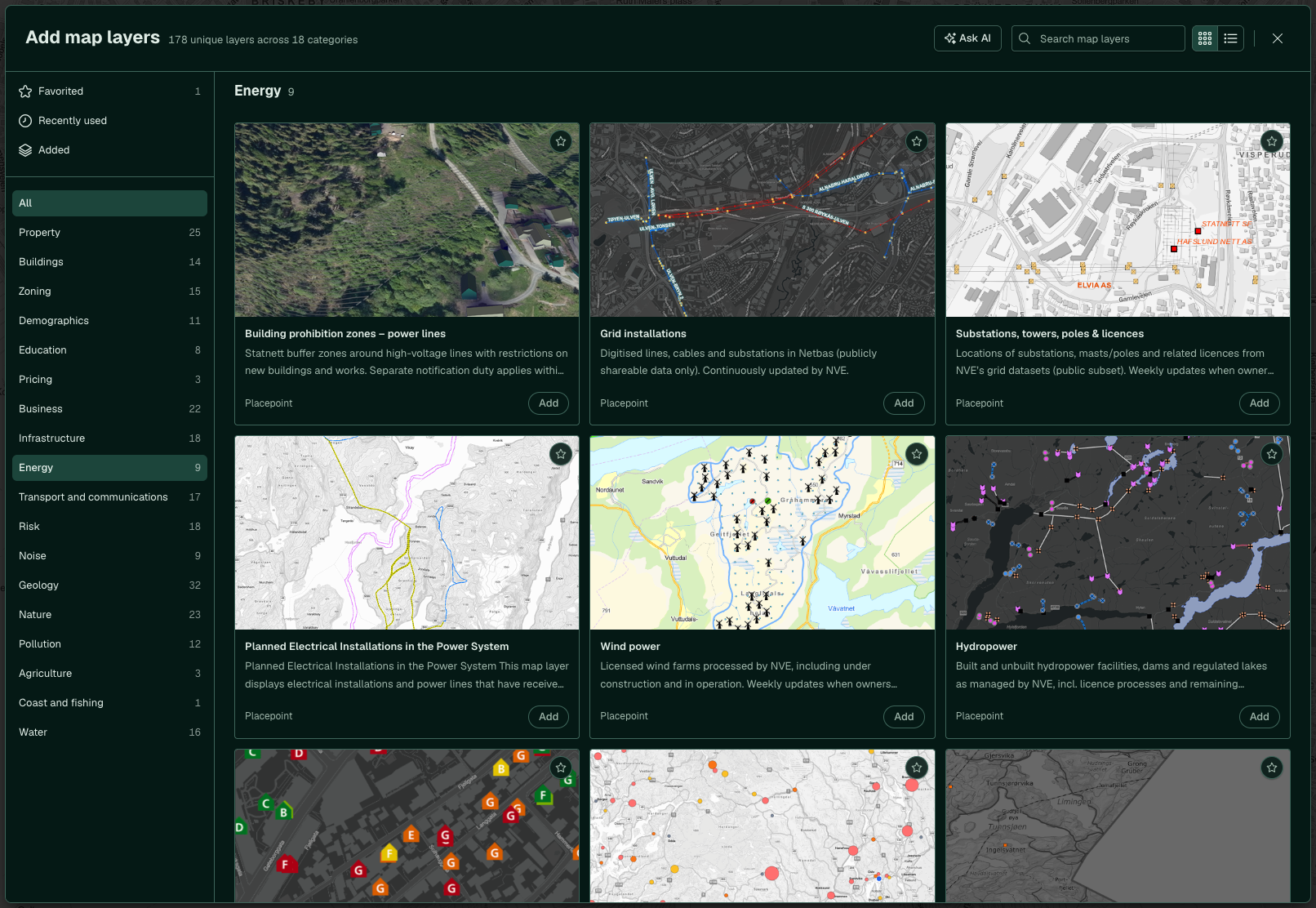This screenshot has width=1316, height=908.
Task: Add Building prohibition zones layer
Action: point(549,403)
